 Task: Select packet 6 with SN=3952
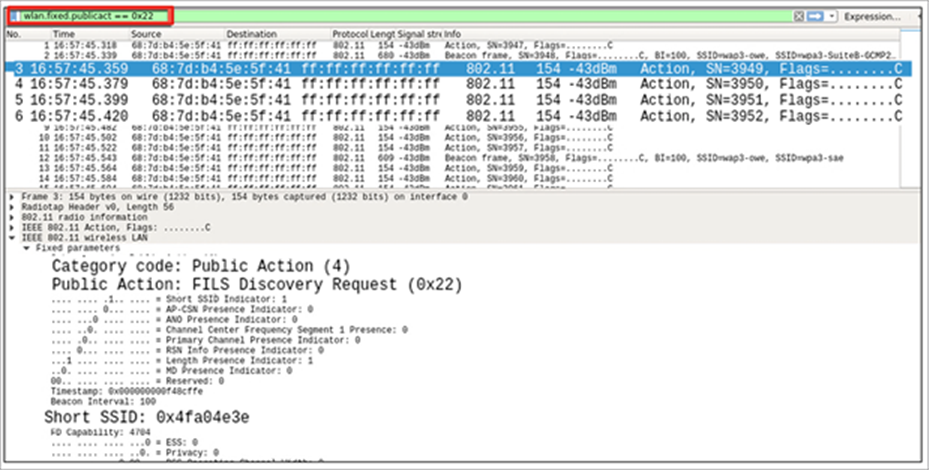tap(458, 116)
